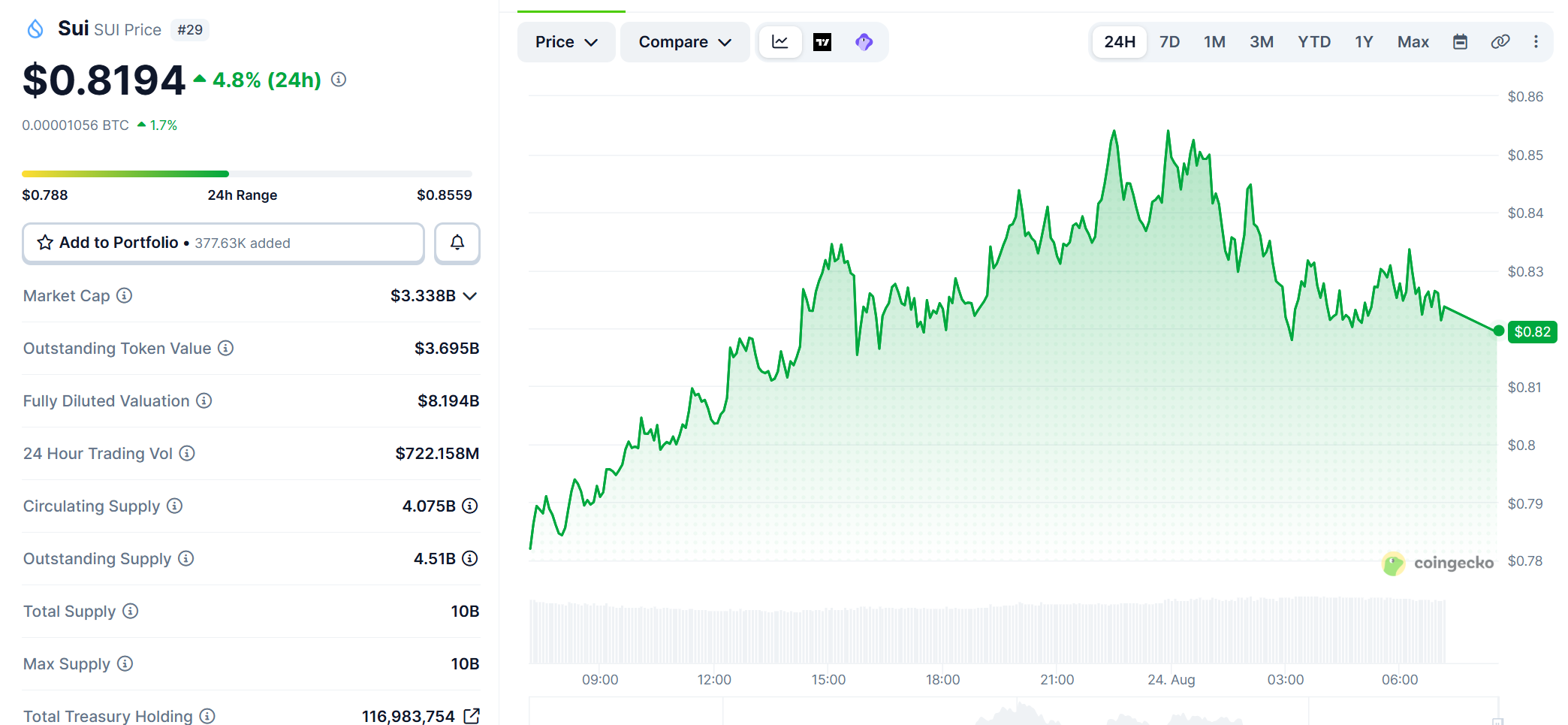Viewport: 1568px width, 725px height.
Task: Click the #29 rank badge
Action: click(x=190, y=30)
